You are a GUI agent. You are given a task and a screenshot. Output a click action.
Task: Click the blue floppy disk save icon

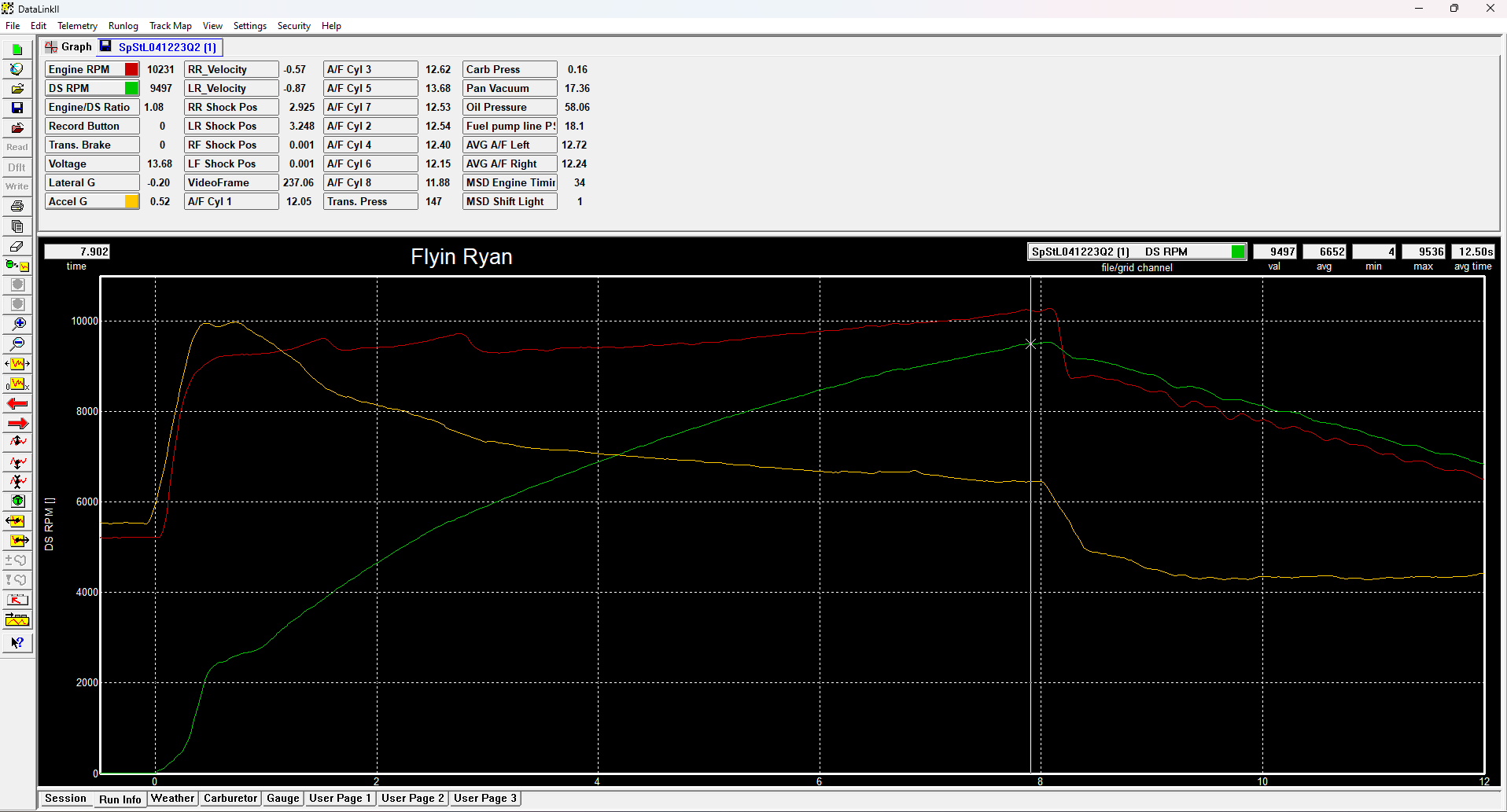[x=17, y=108]
